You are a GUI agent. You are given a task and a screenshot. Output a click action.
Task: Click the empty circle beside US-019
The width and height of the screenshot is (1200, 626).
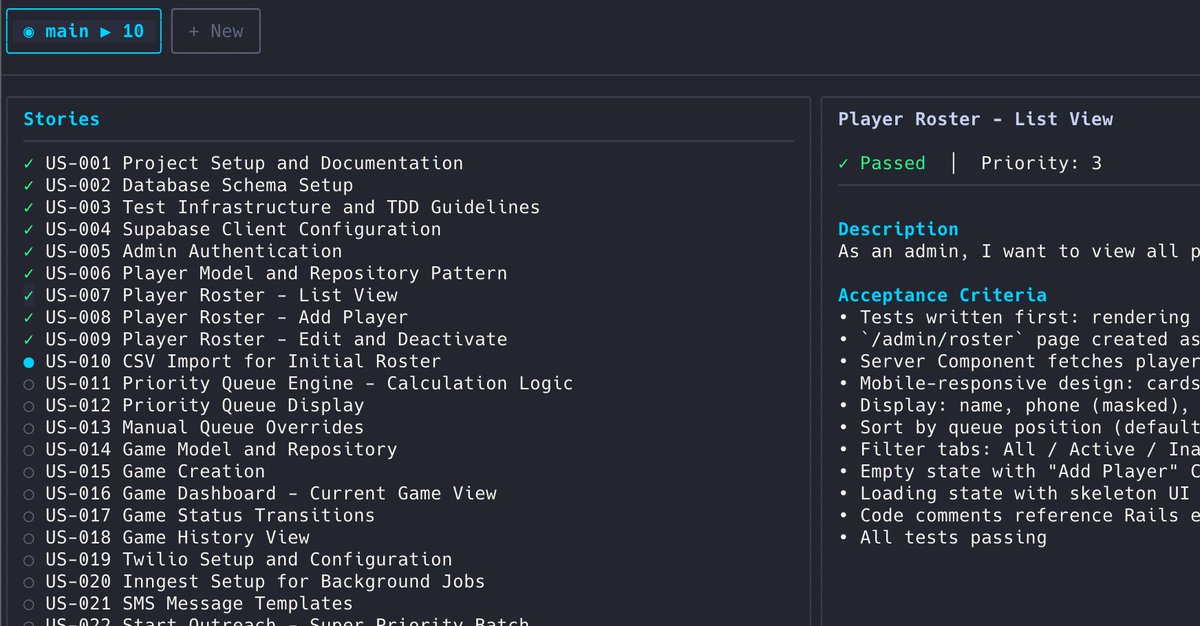pyautogui.click(x=29, y=560)
